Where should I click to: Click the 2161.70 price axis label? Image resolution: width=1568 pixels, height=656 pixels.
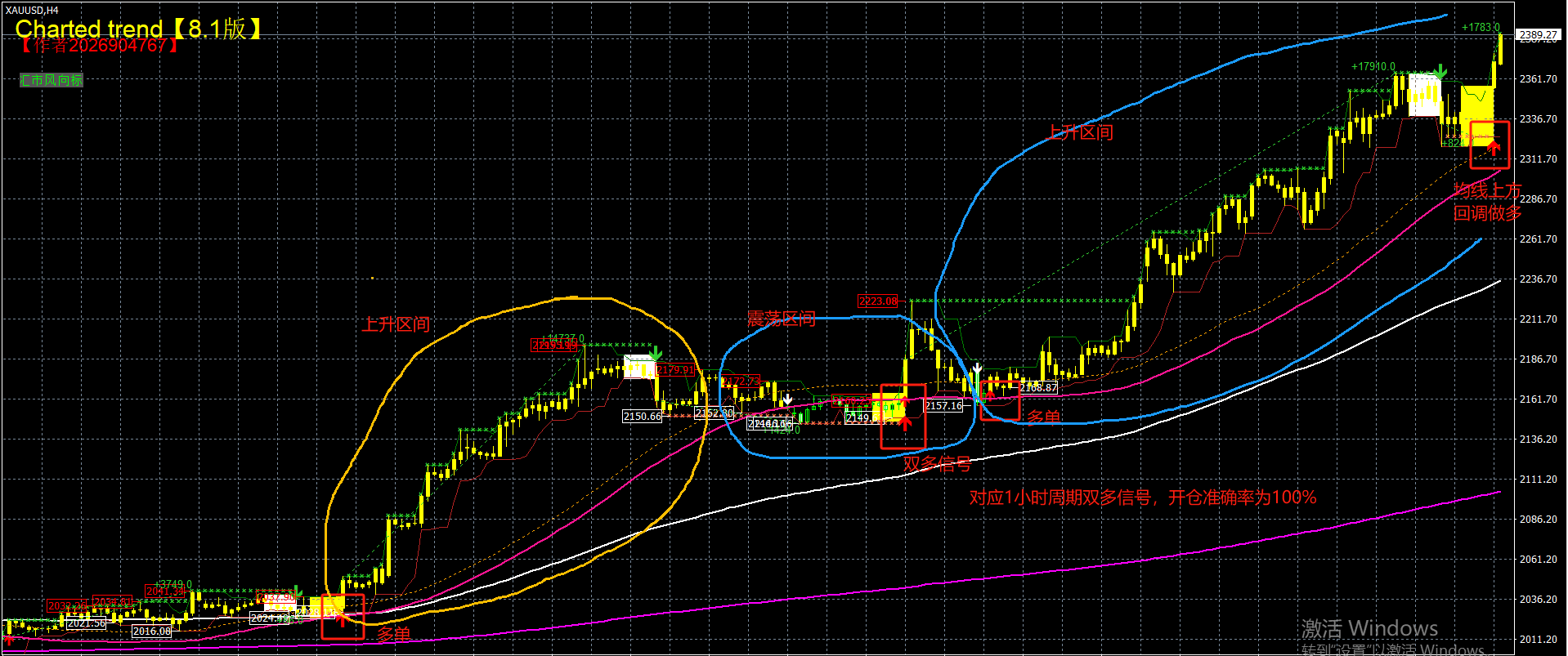[x=1538, y=399]
